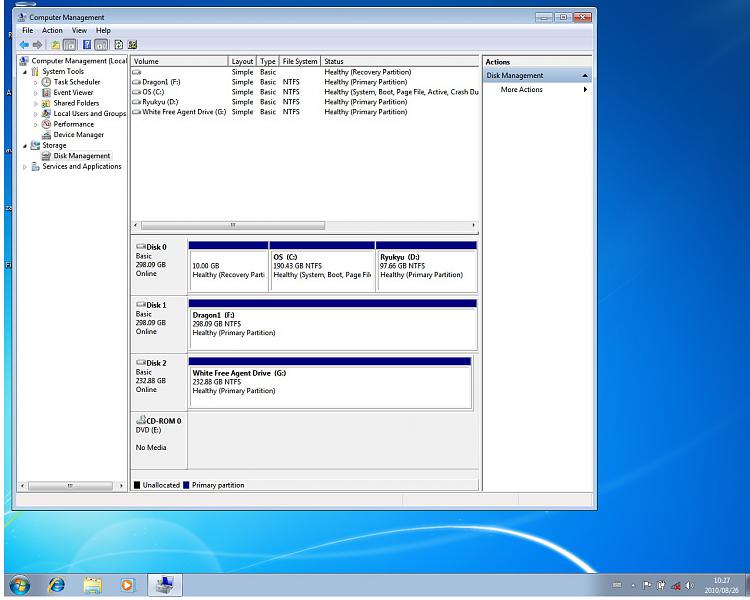Screen dimensions: 750x600
Task: Click the Shared Folders icon
Action: (x=46, y=103)
